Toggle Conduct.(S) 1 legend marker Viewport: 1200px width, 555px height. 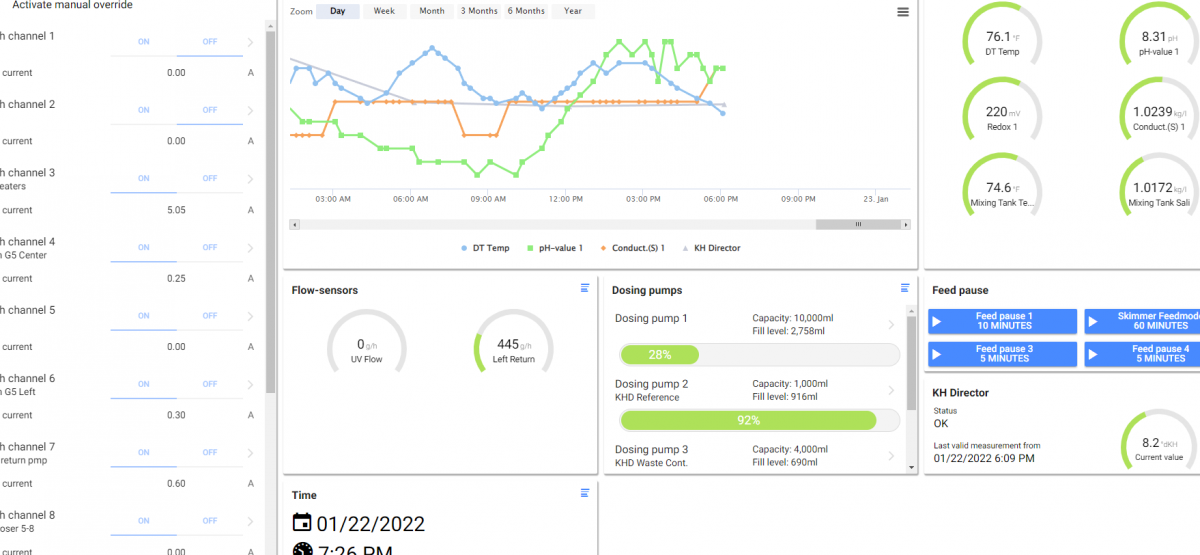[602, 248]
